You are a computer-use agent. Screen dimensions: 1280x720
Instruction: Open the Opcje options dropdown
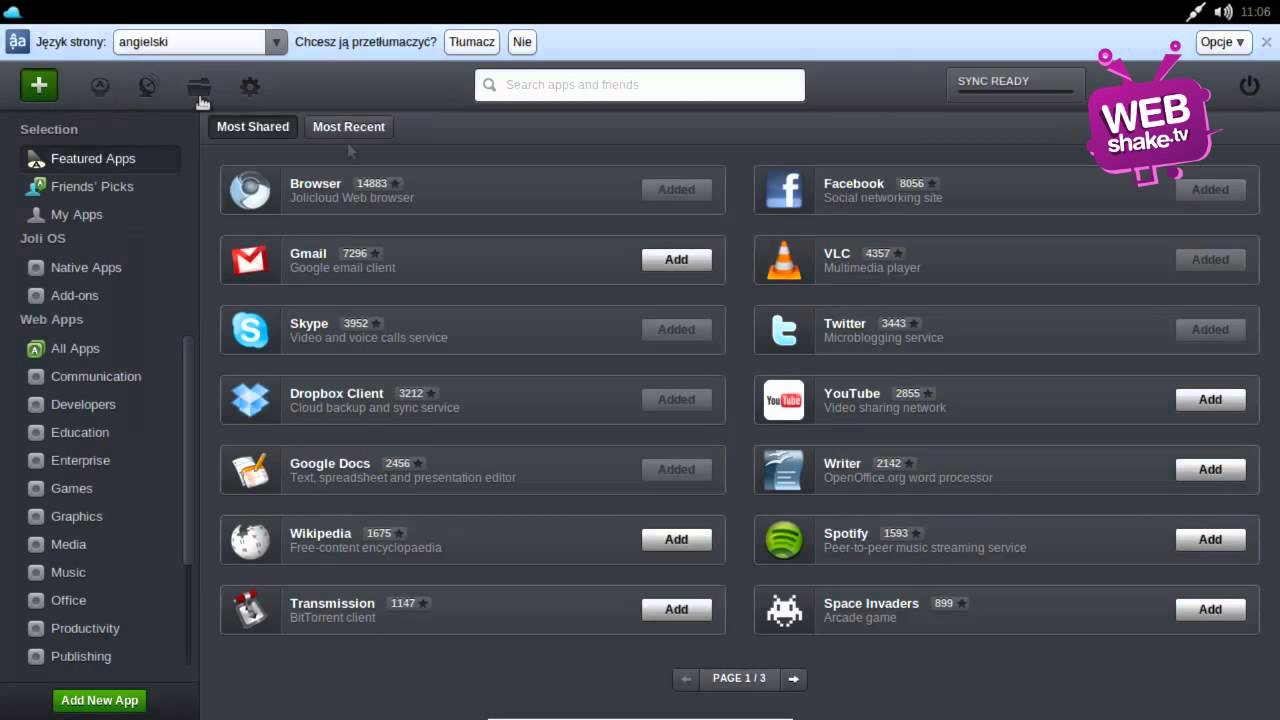click(x=1223, y=42)
